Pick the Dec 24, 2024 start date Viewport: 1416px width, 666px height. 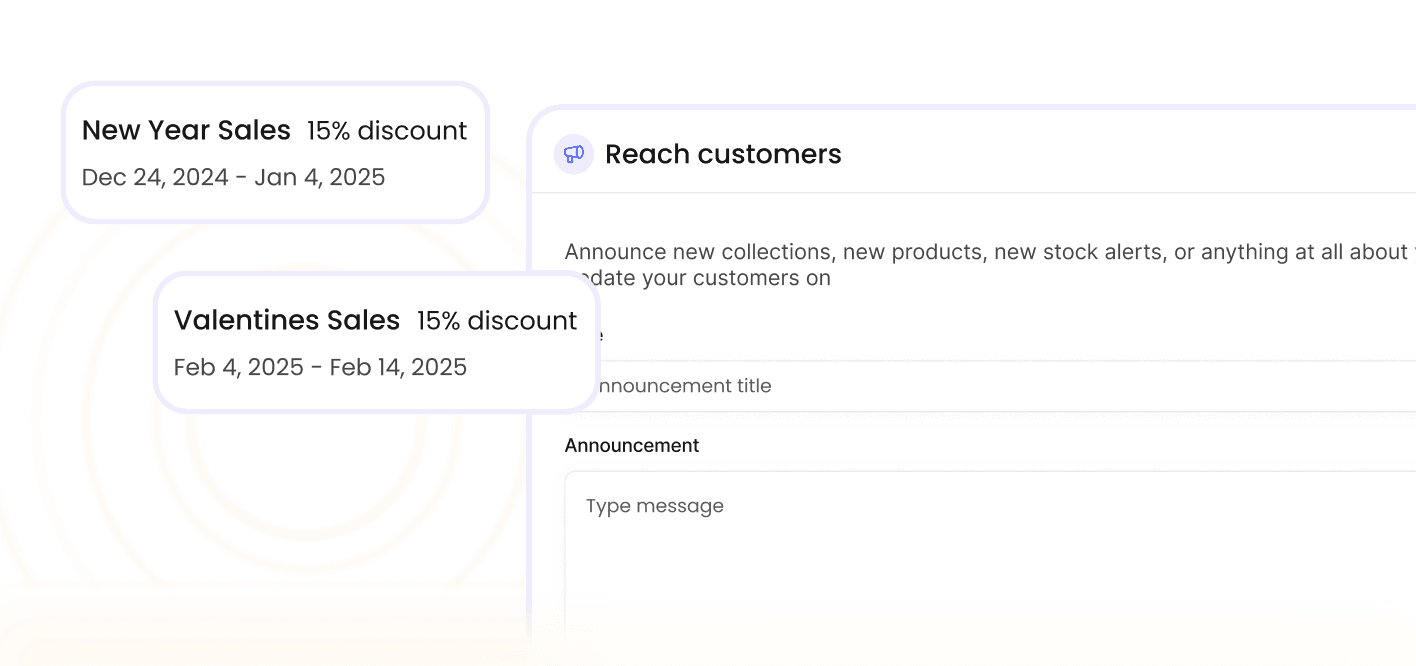click(155, 178)
